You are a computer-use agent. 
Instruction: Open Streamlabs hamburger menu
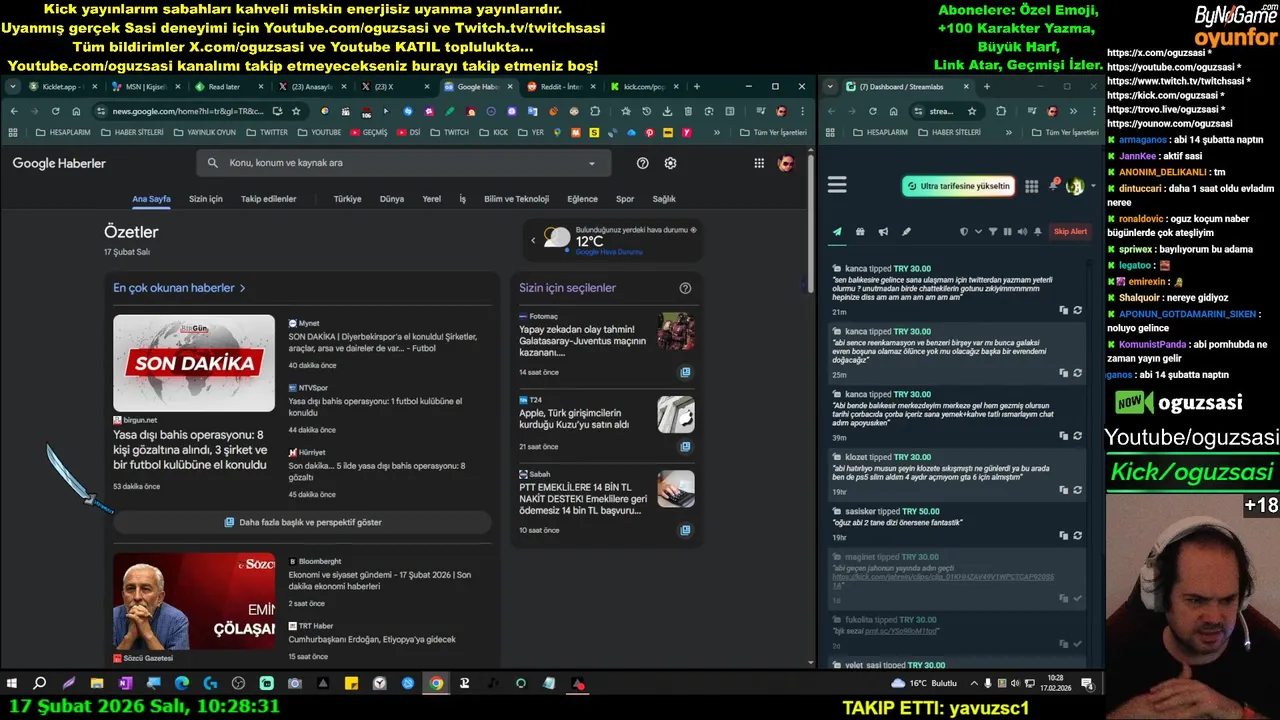(x=837, y=185)
